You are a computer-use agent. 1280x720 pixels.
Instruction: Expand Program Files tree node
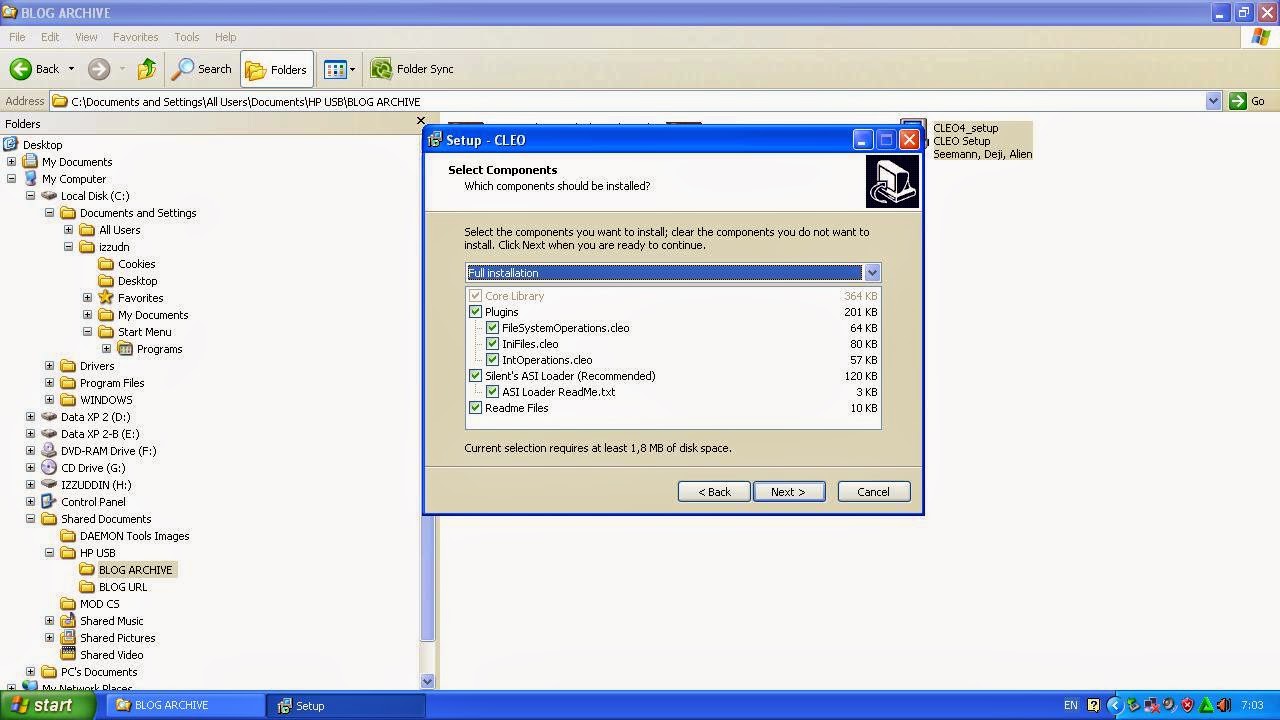49,383
